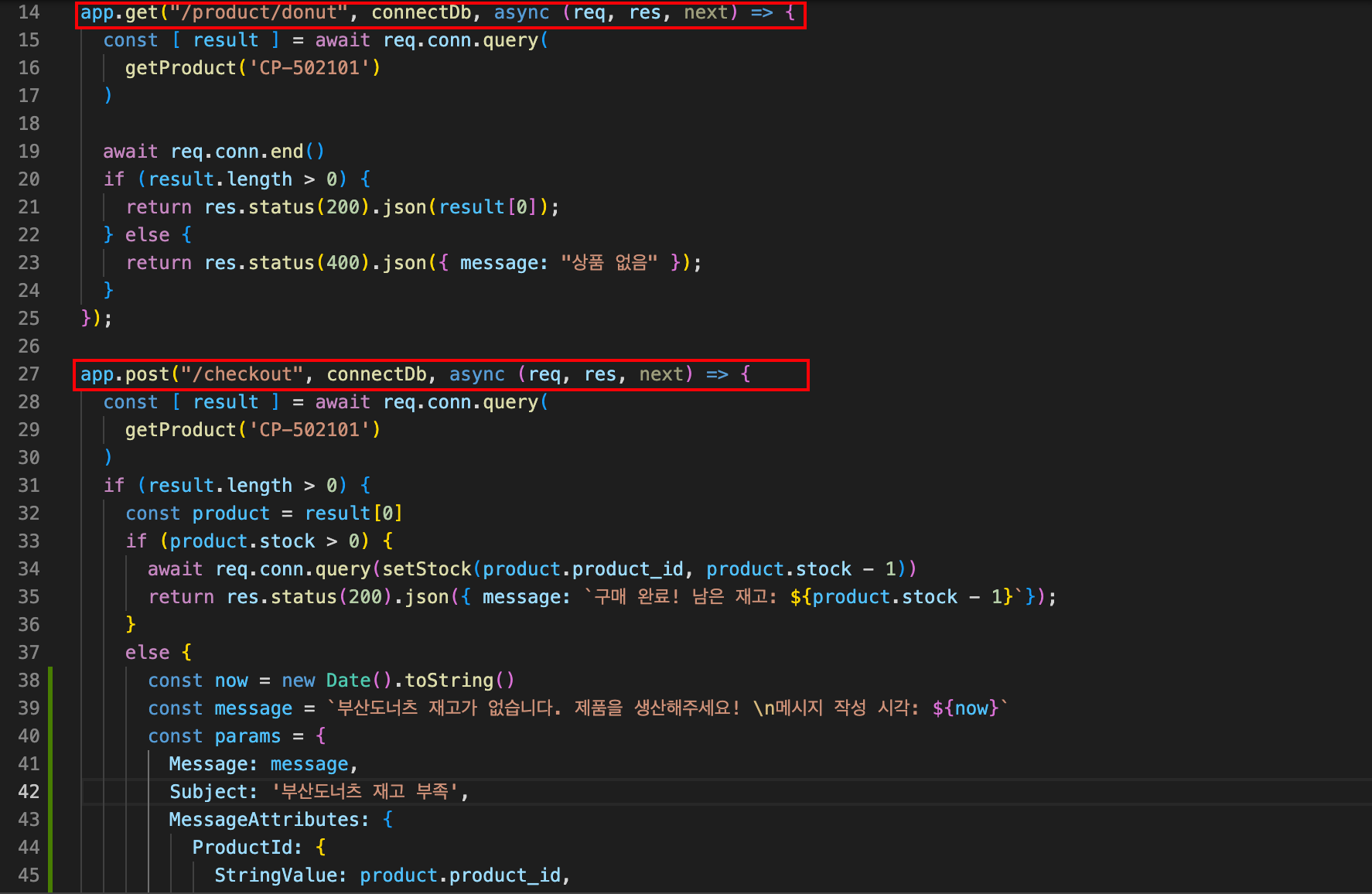Click the '부산도너츠 재고가 없습니다' message string
This screenshot has width=1372, height=894.
(x=668, y=708)
